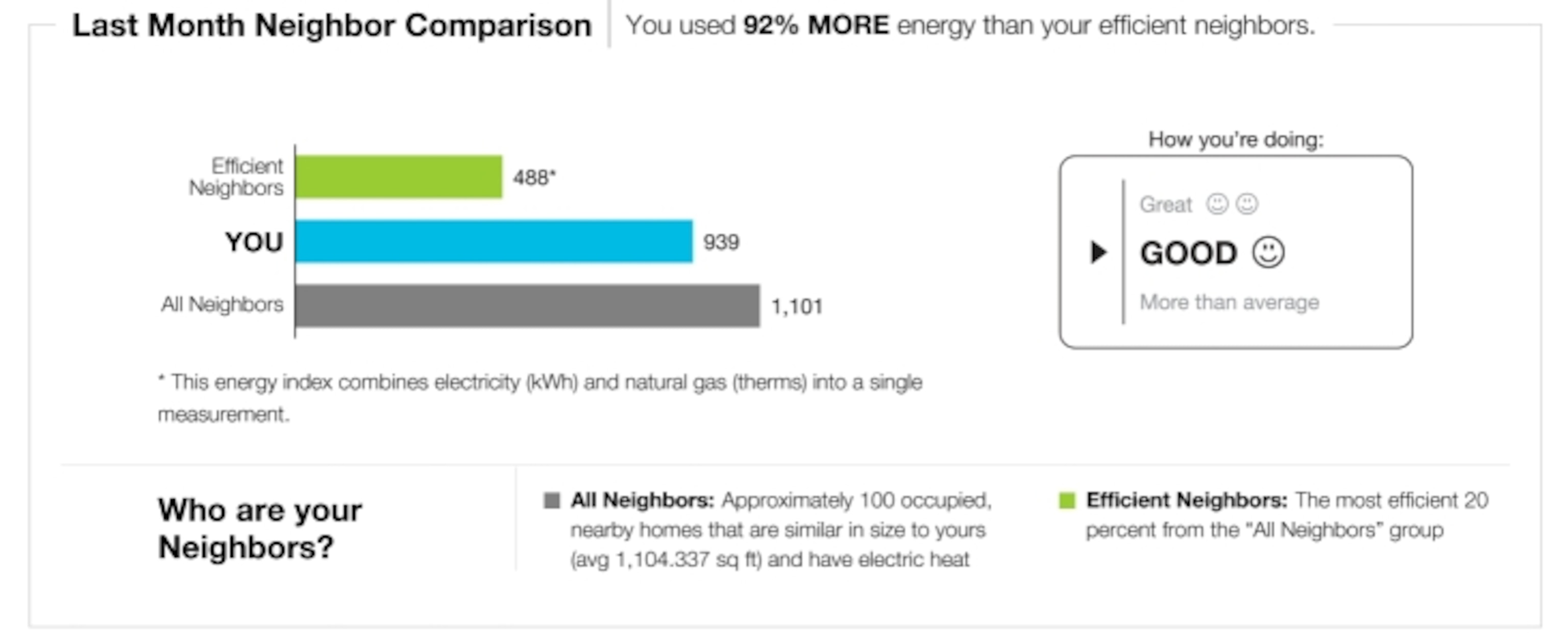
Task: Click the first smiley beside Great
Action: [x=1217, y=204]
